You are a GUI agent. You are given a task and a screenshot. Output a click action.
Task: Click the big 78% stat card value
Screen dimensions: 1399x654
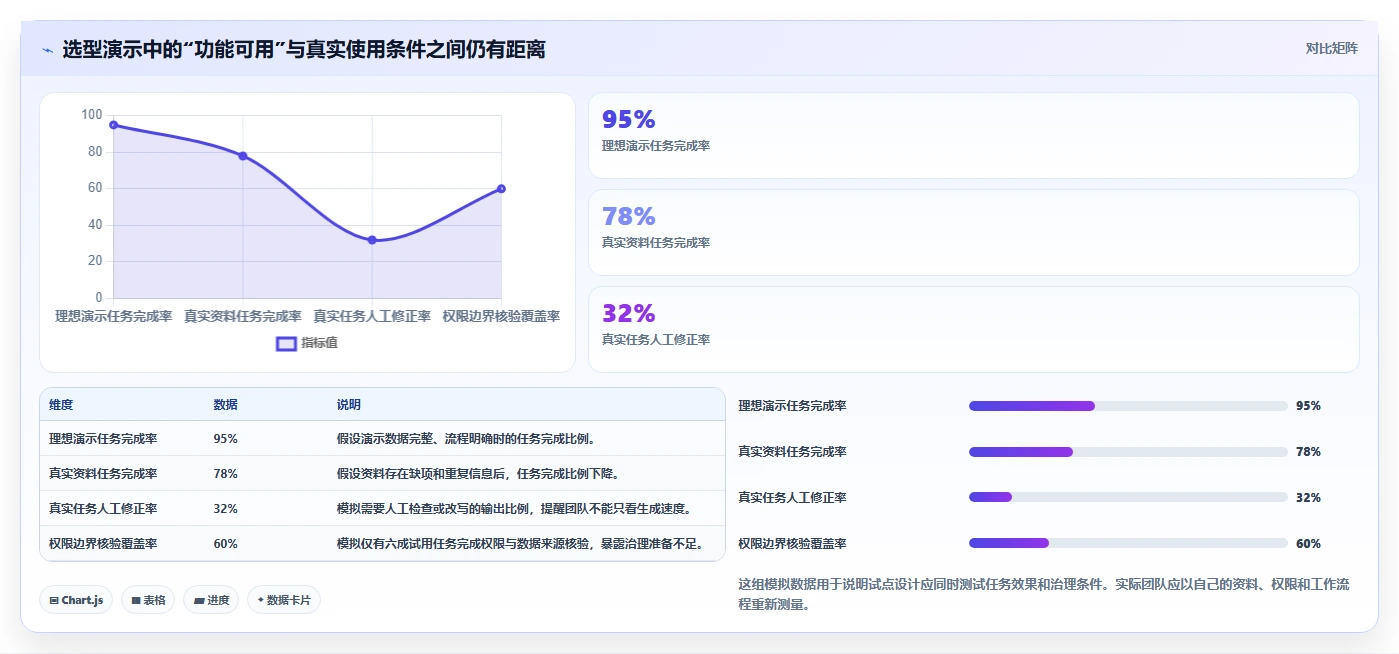click(628, 216)
